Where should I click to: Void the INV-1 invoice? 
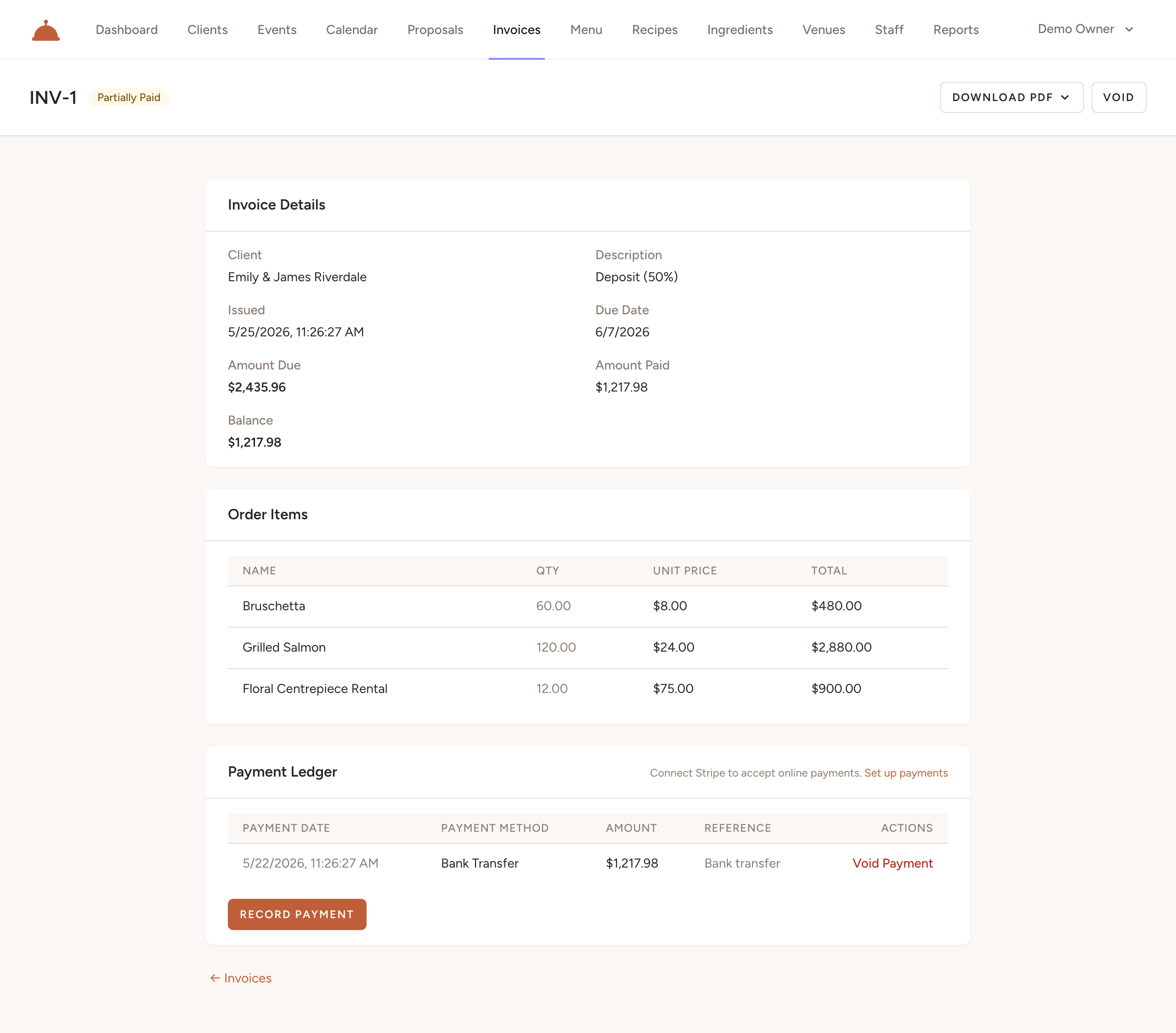coord(1119,97)
